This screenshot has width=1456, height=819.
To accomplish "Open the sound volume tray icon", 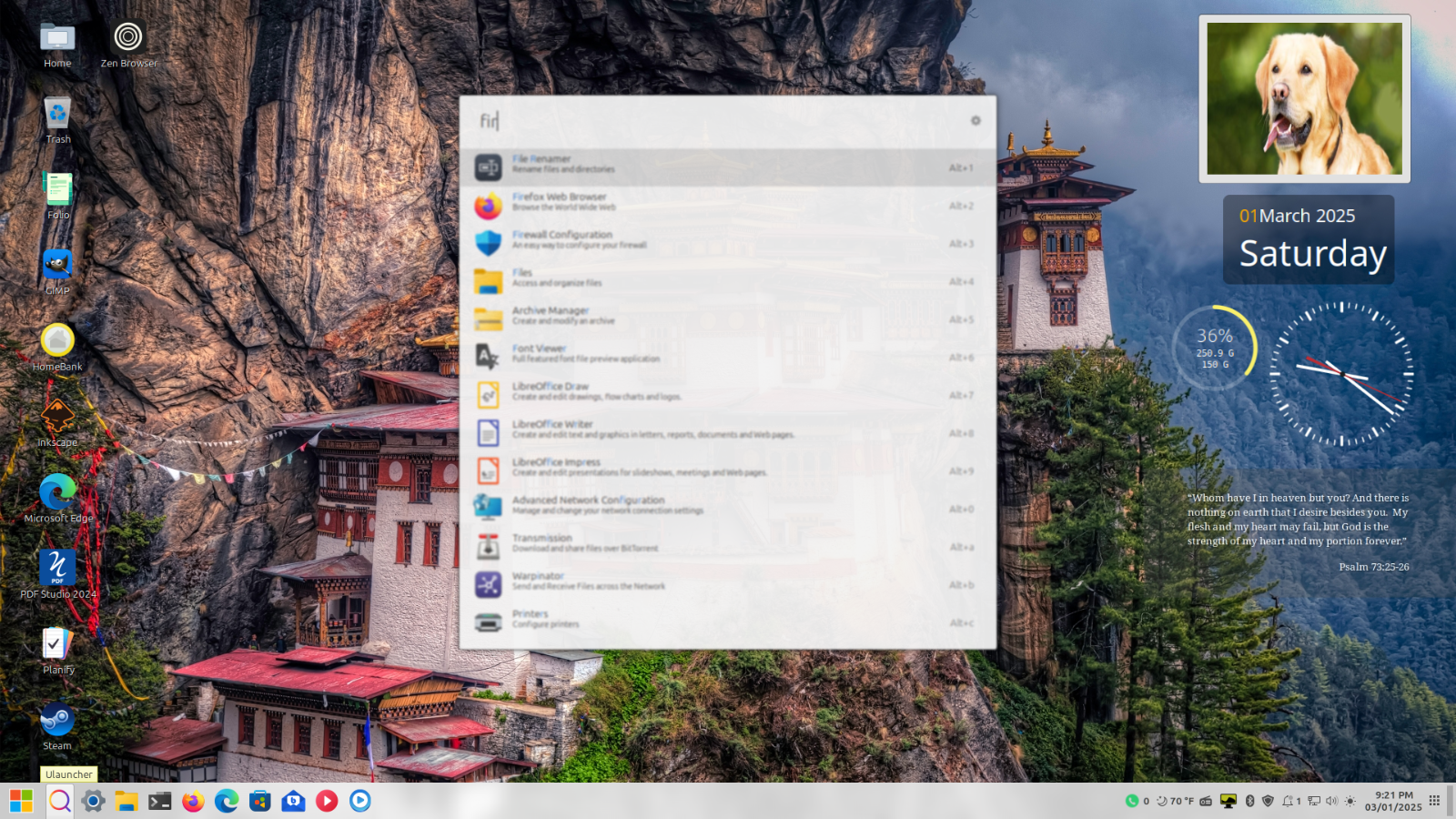I will click(1332, 801).
